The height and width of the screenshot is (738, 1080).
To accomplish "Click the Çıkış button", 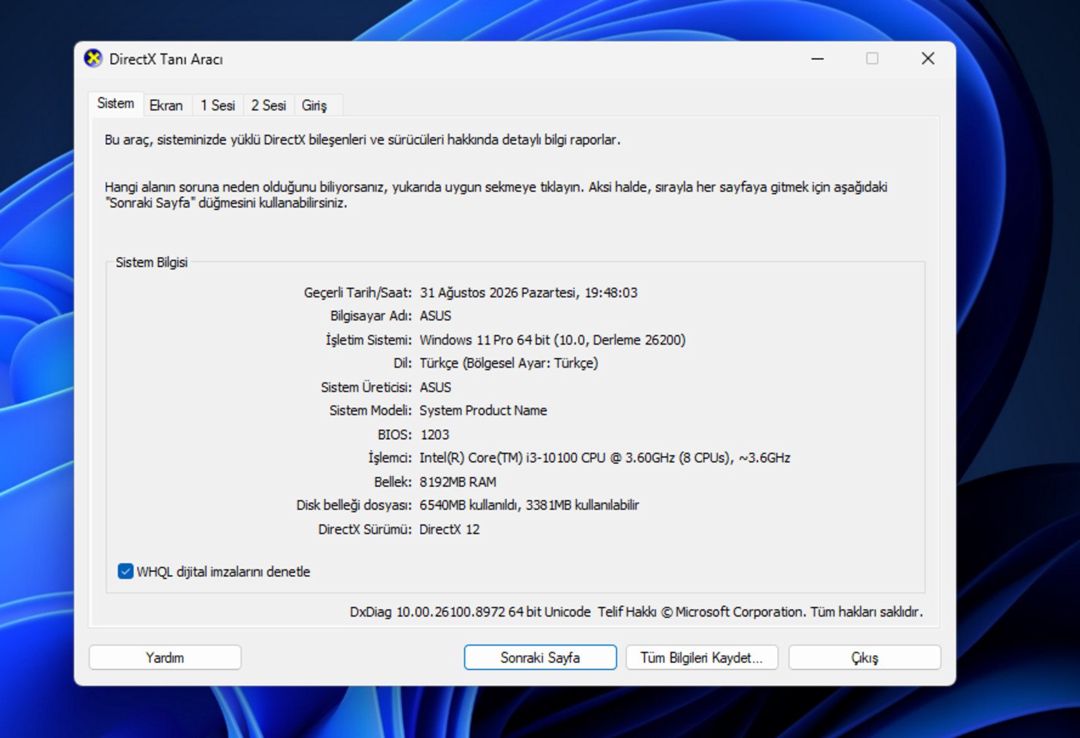I will (864, 657).
